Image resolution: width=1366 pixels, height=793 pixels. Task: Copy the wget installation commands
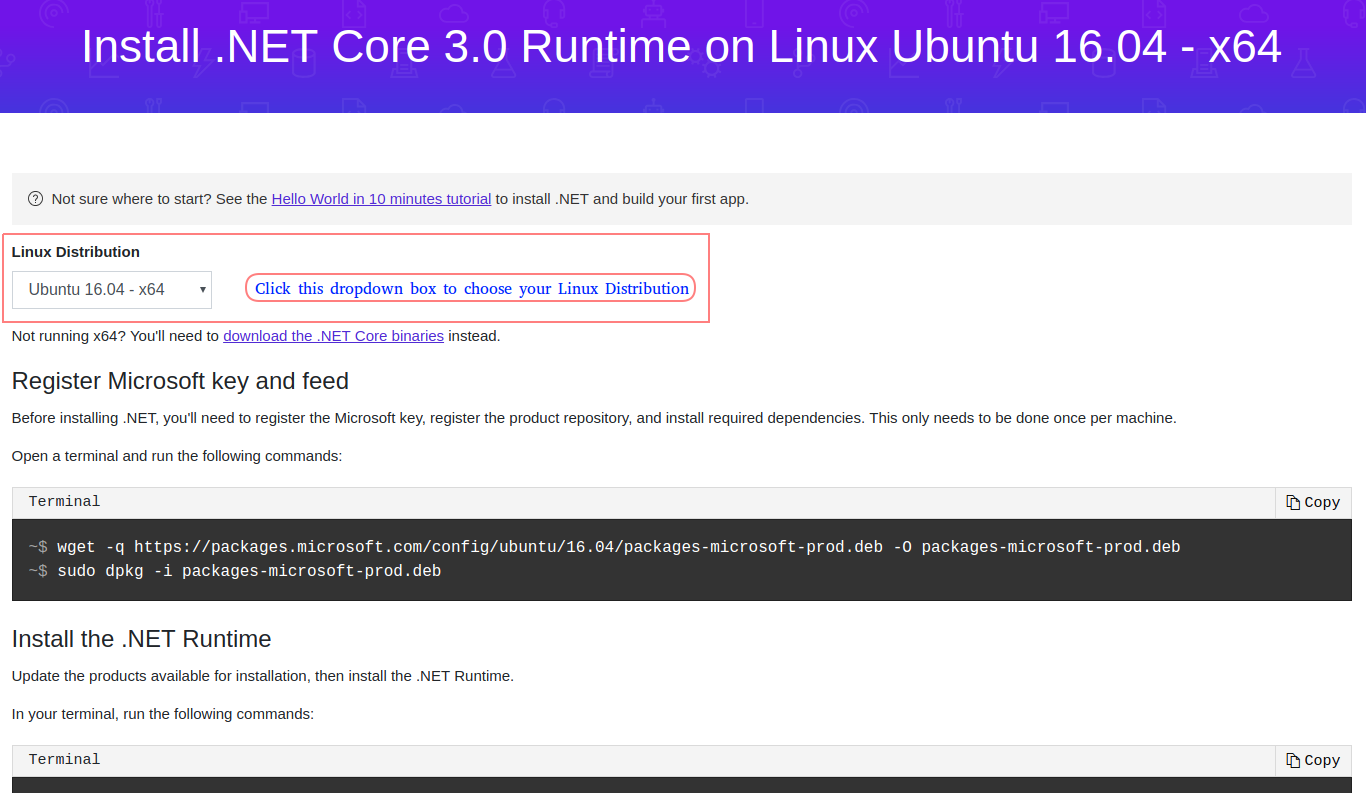pyautogui.click(x=1313, y=502)
